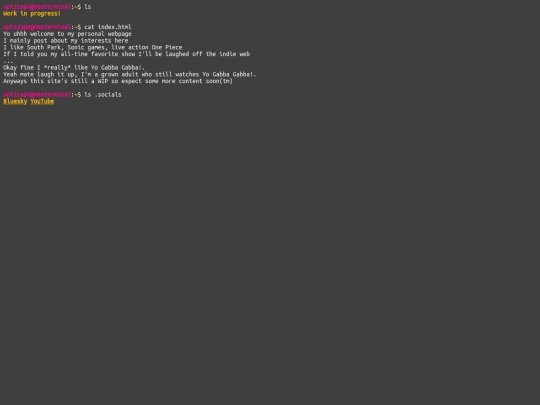
Task: Click the "ls .socials" command text
Action: click(103, 94)
